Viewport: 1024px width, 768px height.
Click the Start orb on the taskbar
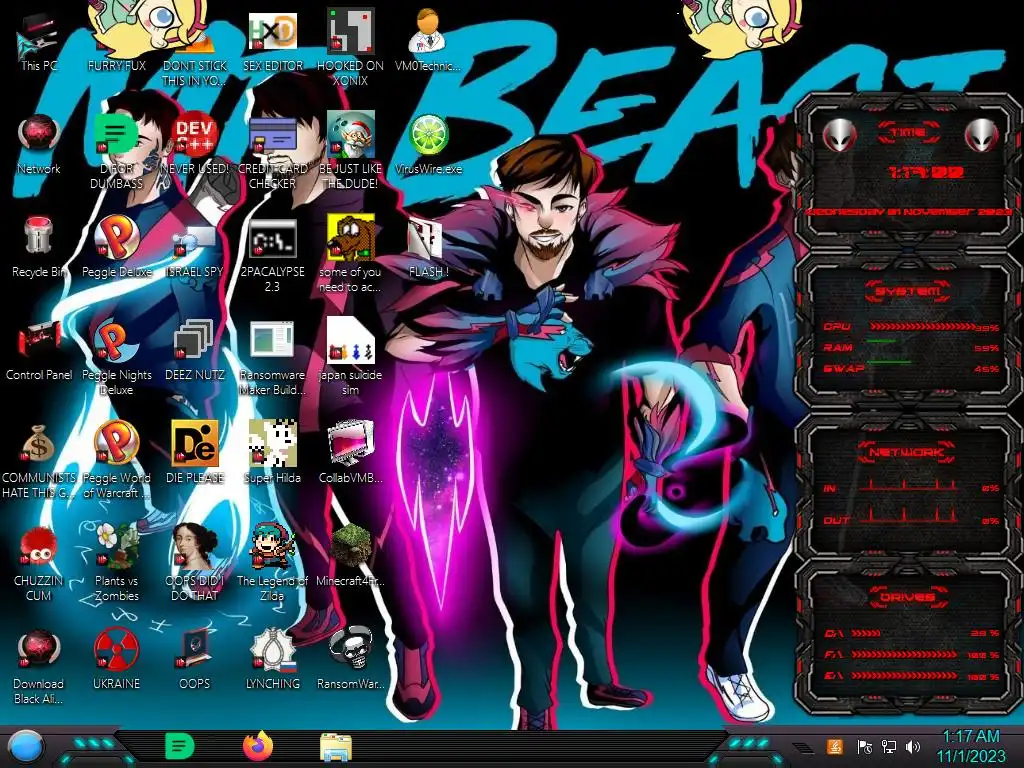pos(26,748)
